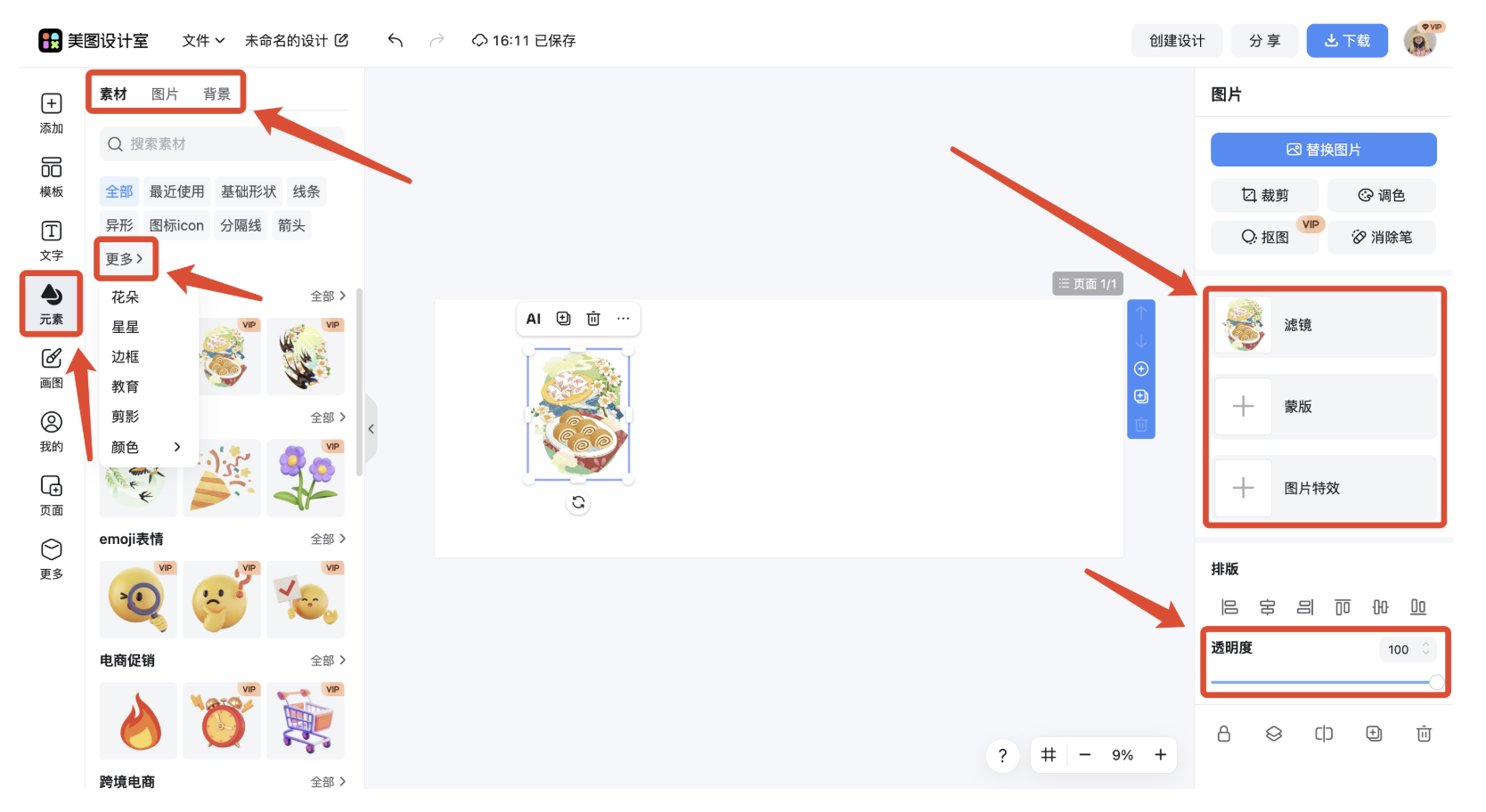The image size is (1486, 812).
Task: Open the 模板 templates panel
Action: [x=52, y=176]
